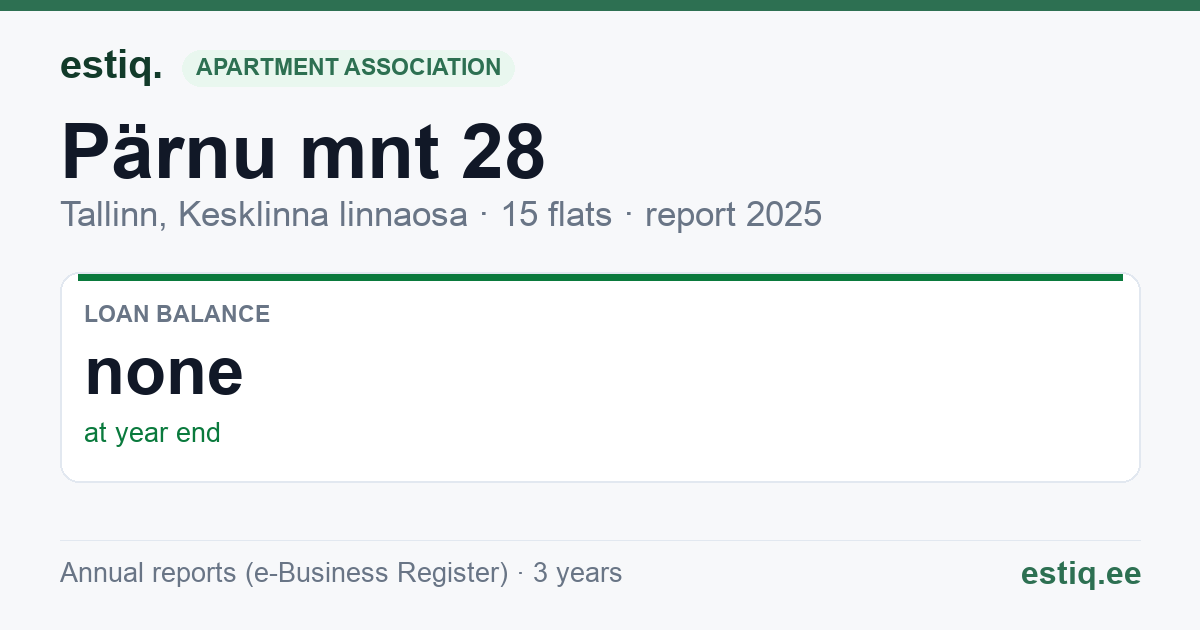Click the Pärnu mnt 28 heading
The height and width of the screenshot is (630, 1200).
click(x=303, y=151)
